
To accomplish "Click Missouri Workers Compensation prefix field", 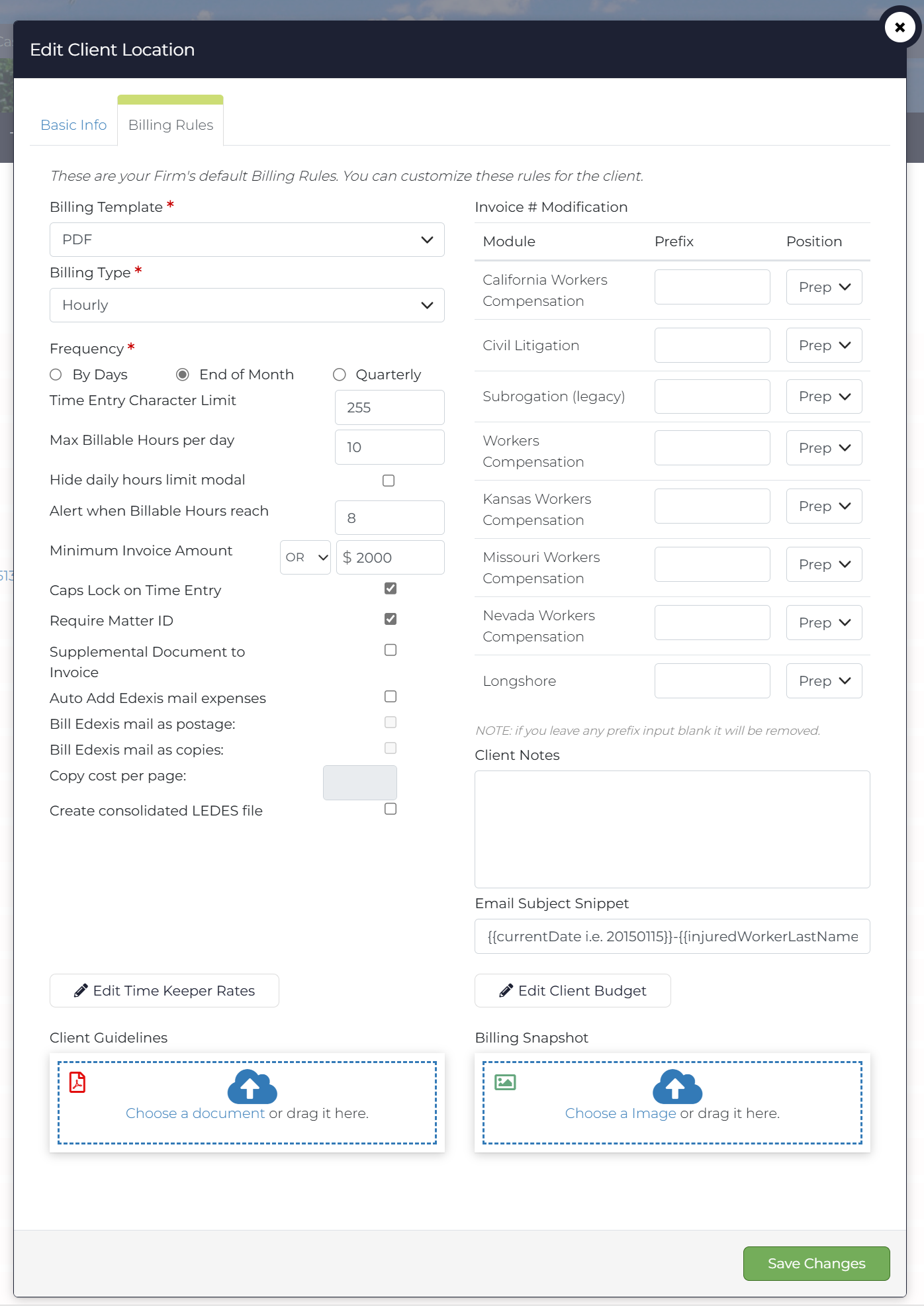I will tap(712, 565).
